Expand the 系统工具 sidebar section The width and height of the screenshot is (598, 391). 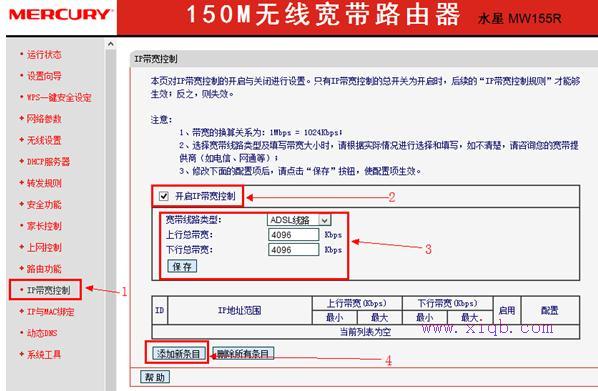44,354
